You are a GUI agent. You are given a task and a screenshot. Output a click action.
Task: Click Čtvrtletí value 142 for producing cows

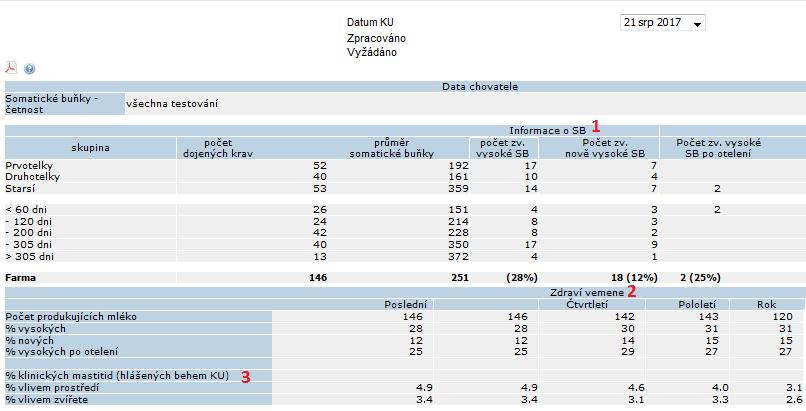[624, 317]
